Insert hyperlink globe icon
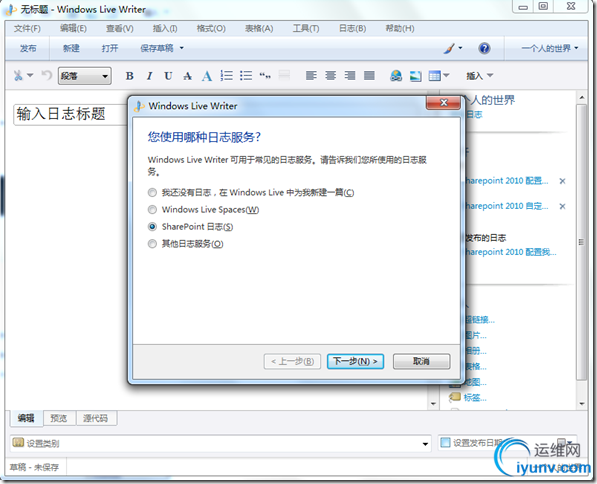Image resolution: width=597 pixels, height=484 pixels. pyautogui.click(x=396, y=76)
